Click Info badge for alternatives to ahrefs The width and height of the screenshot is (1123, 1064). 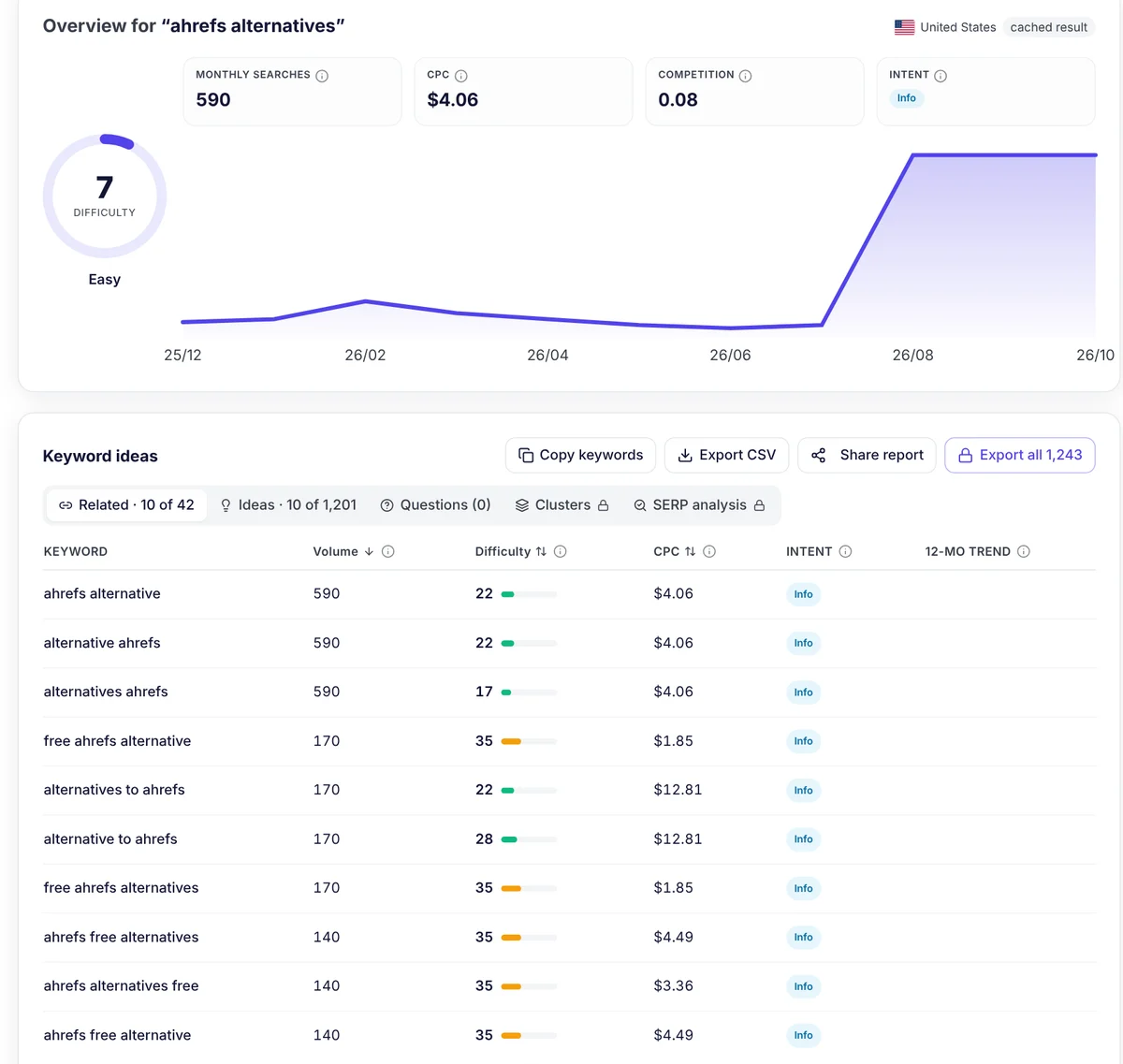(803, 791)
